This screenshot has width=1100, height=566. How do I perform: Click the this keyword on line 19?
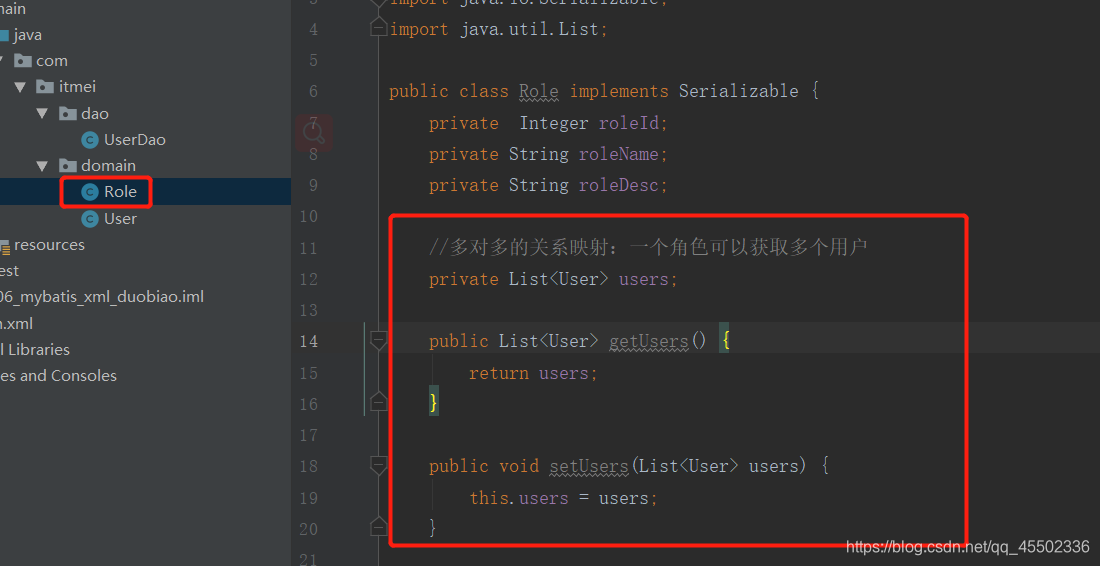click(x=489, y=498)
